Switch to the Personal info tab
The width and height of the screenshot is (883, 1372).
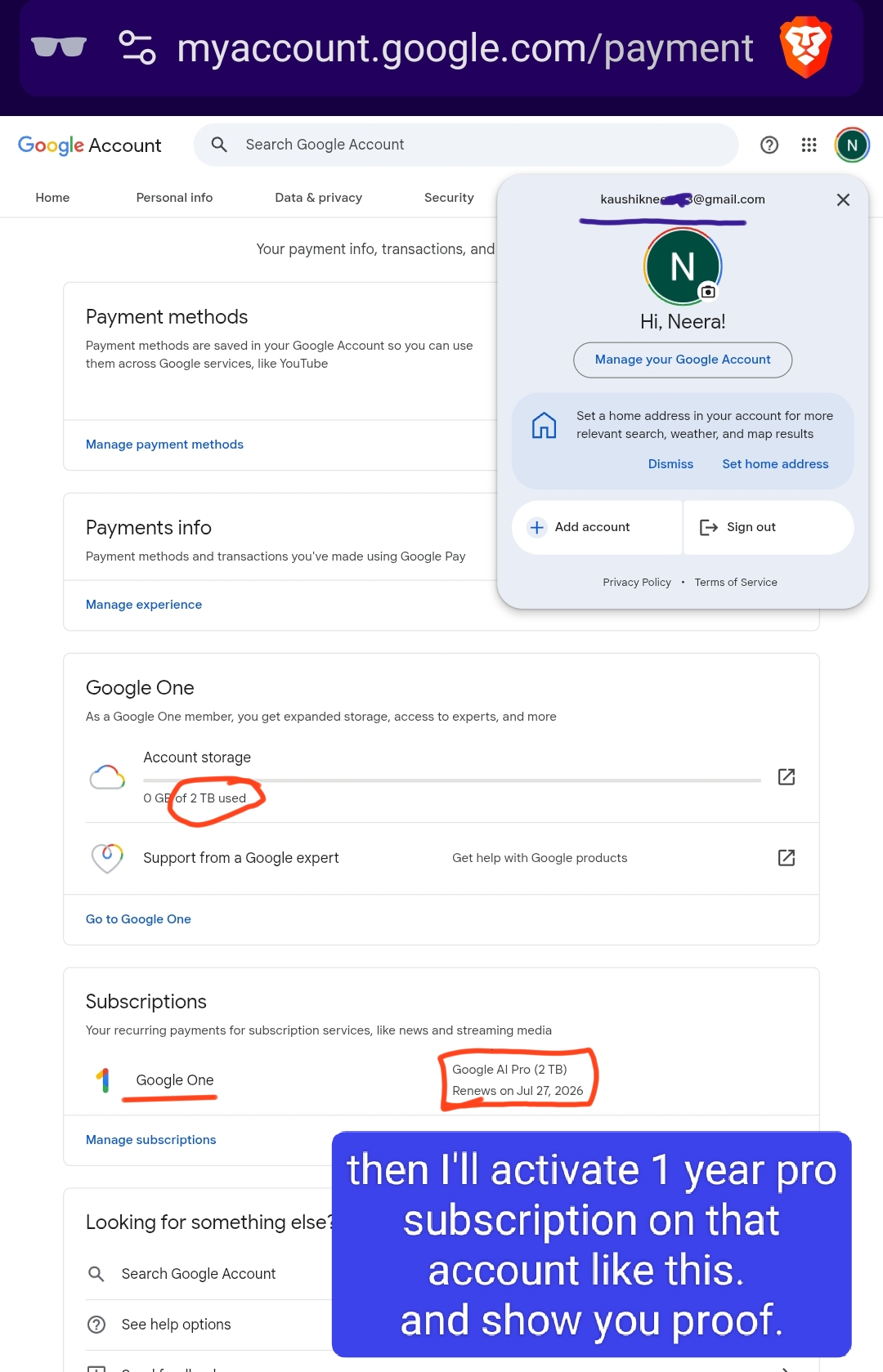(x=174, y=198)
